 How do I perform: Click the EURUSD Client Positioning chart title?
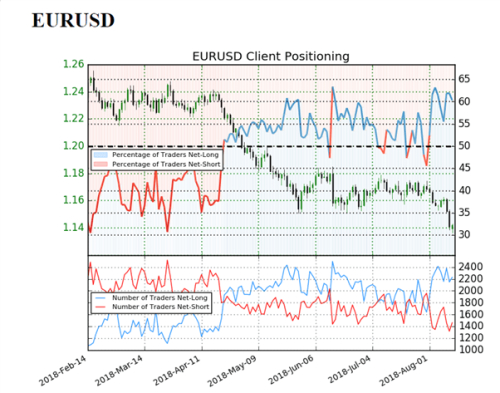click(271, 56)
